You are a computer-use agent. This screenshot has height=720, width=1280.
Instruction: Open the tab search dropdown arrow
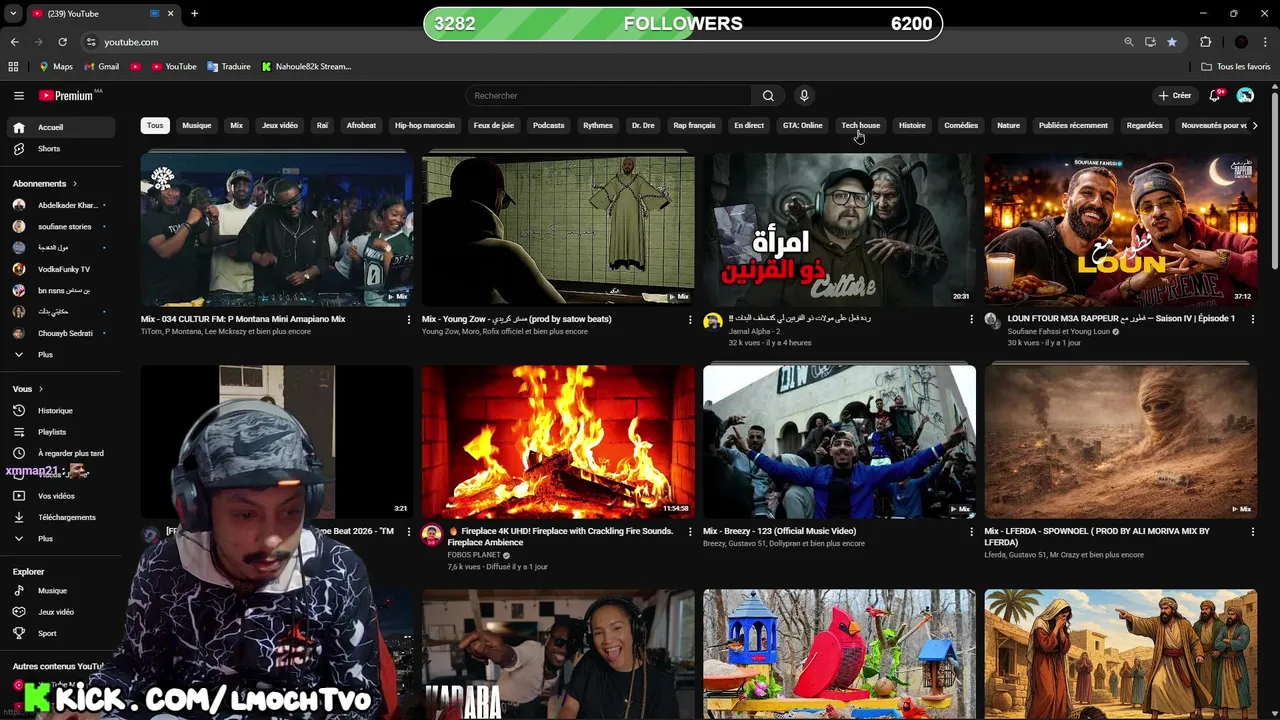(13, 14)
